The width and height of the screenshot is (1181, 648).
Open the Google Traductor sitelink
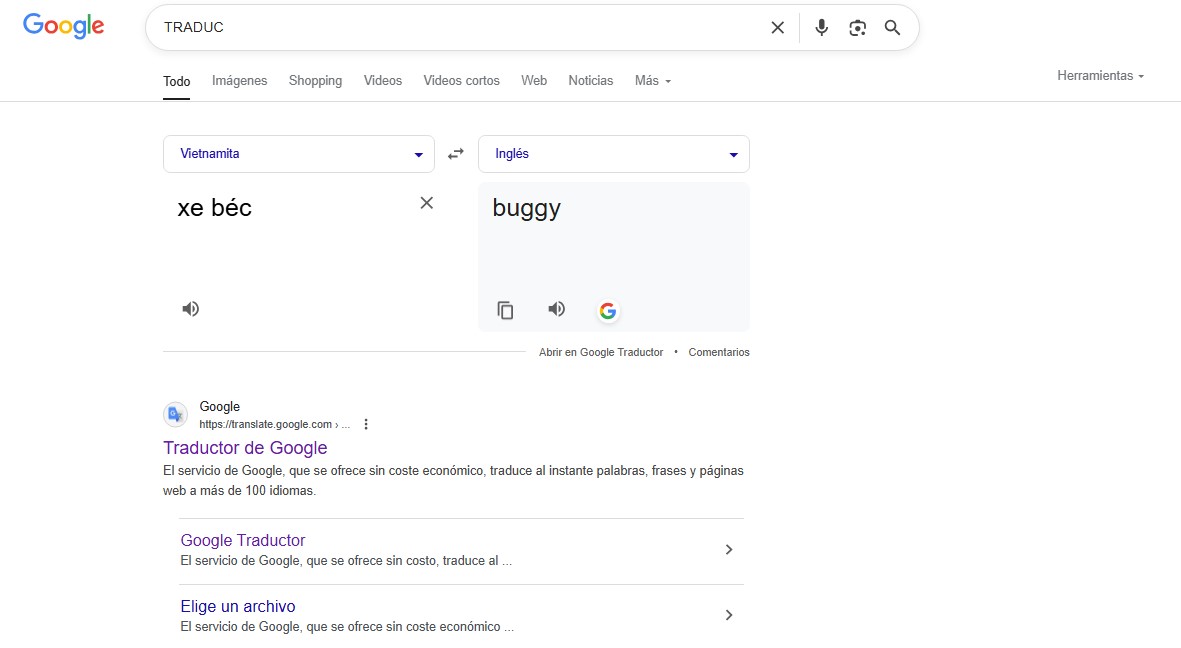pyautogui.click(x=243, y=540)
